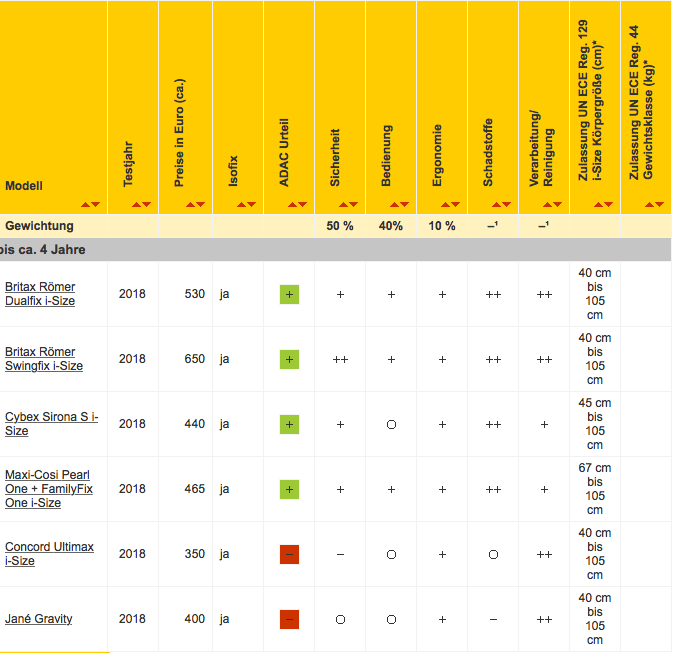Image resolution: width=673 pixels, height=653 pixels.
Task: Open the Concord Ultimax i-Size link
Action: click(49, 554)
